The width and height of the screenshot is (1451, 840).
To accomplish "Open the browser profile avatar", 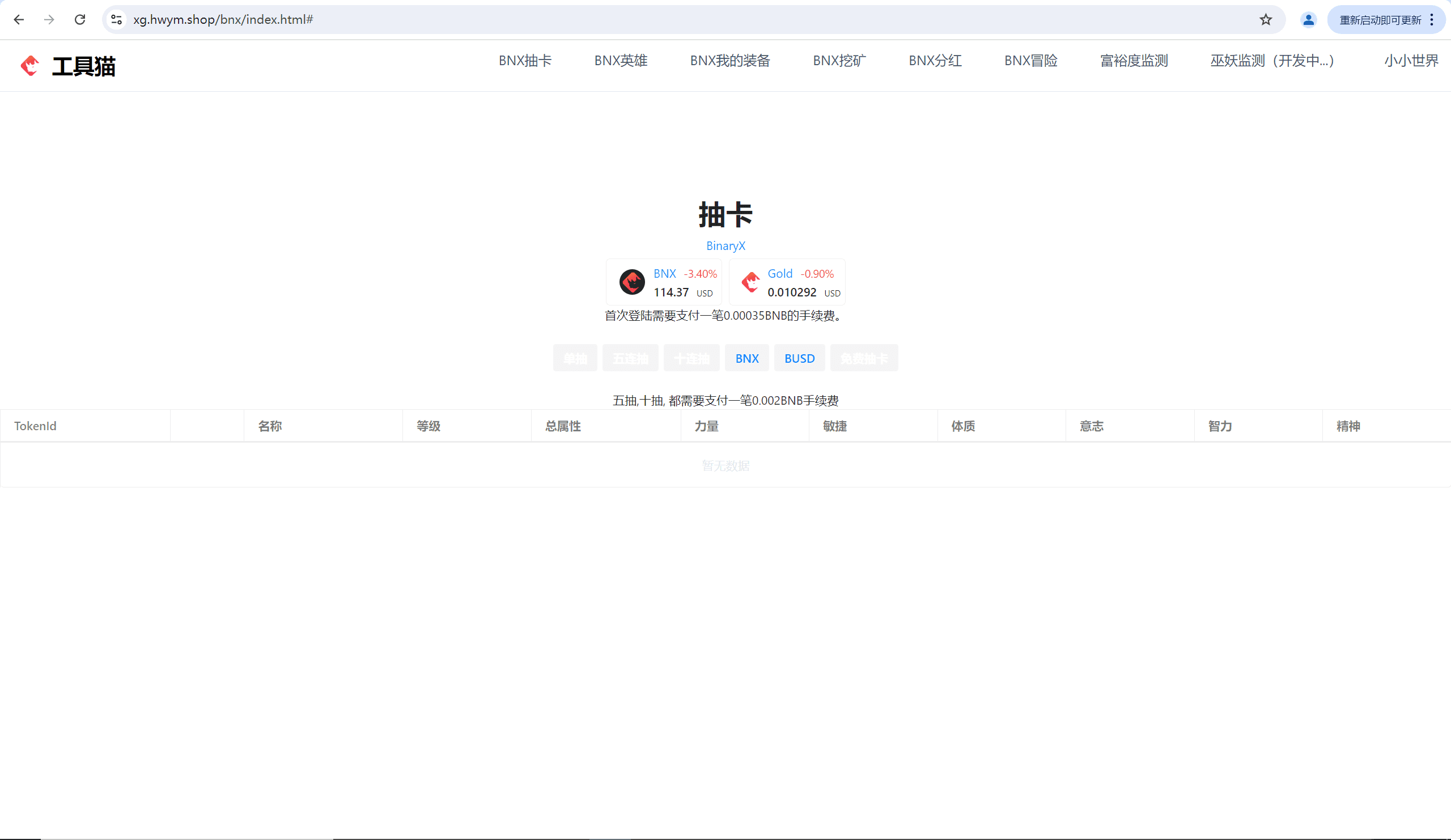I will click(x=1308, y=20).
